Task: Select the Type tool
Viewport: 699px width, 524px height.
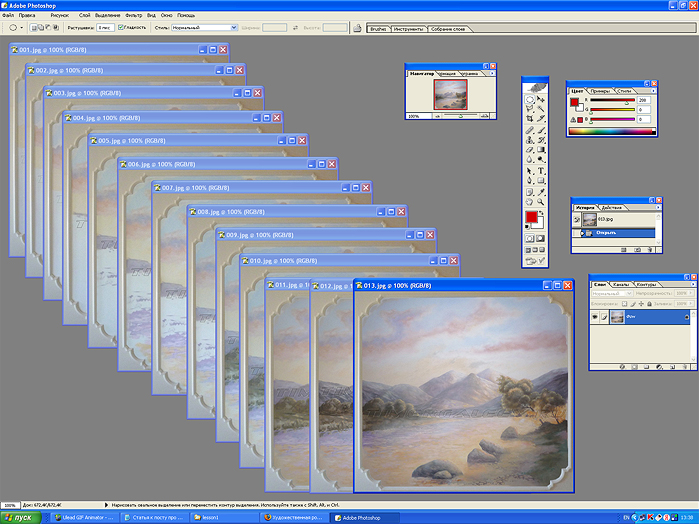Action: point(541,171)
